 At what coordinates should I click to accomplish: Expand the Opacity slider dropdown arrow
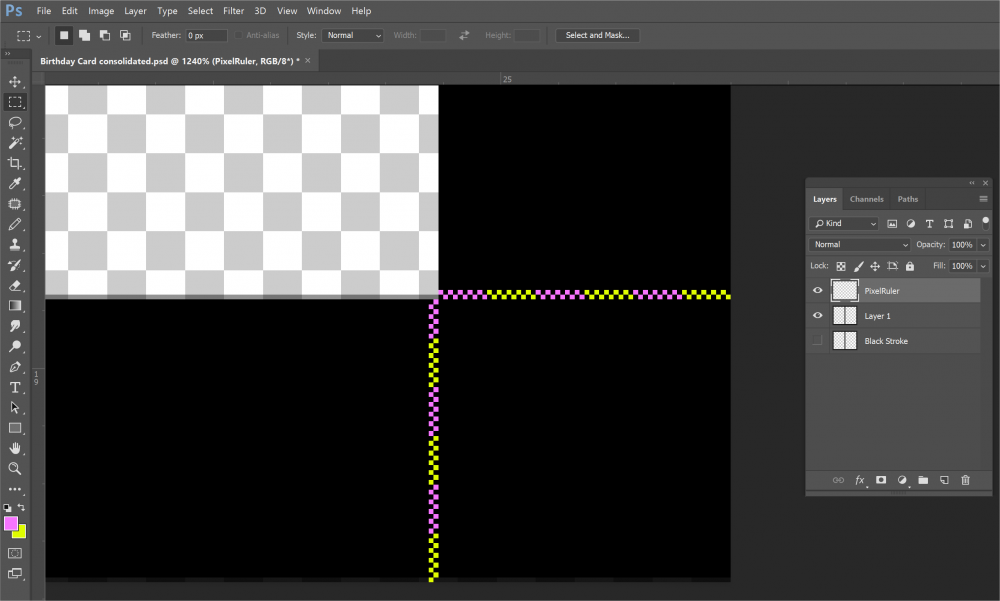click(x=983, y=245)
